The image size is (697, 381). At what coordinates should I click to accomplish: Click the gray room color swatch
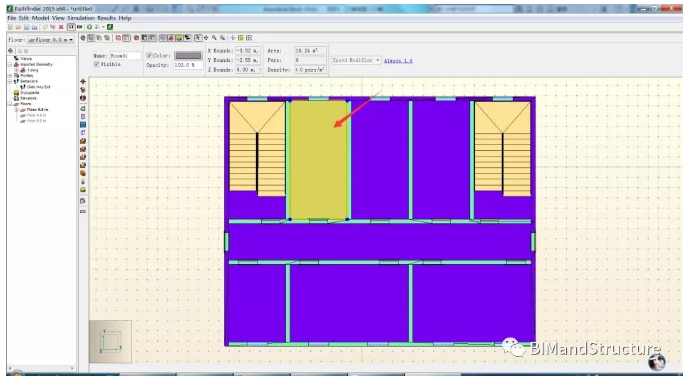(188, 56)
